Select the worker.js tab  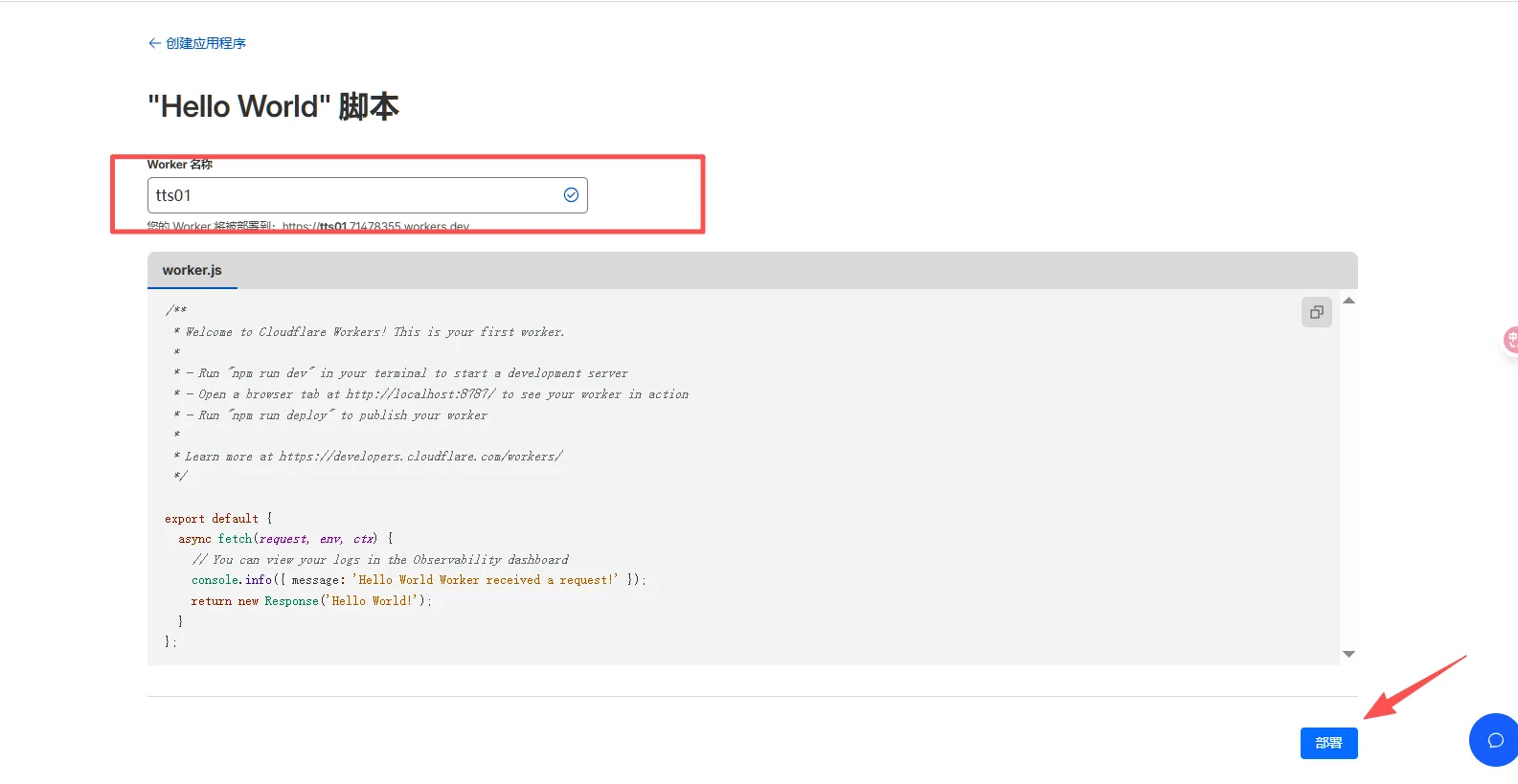(x=193, y=271)
